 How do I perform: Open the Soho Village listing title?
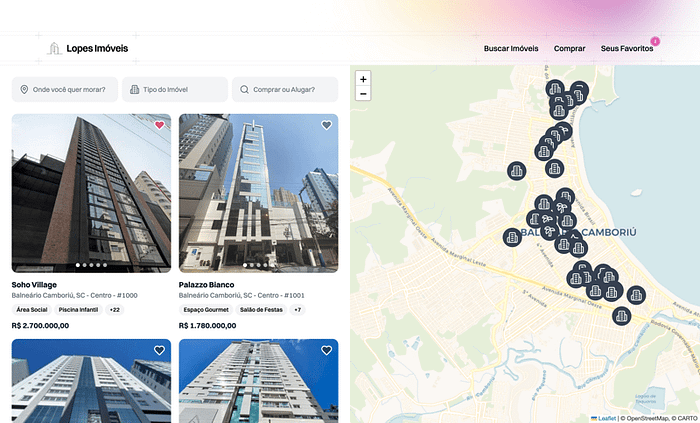(x=34, y=285)
